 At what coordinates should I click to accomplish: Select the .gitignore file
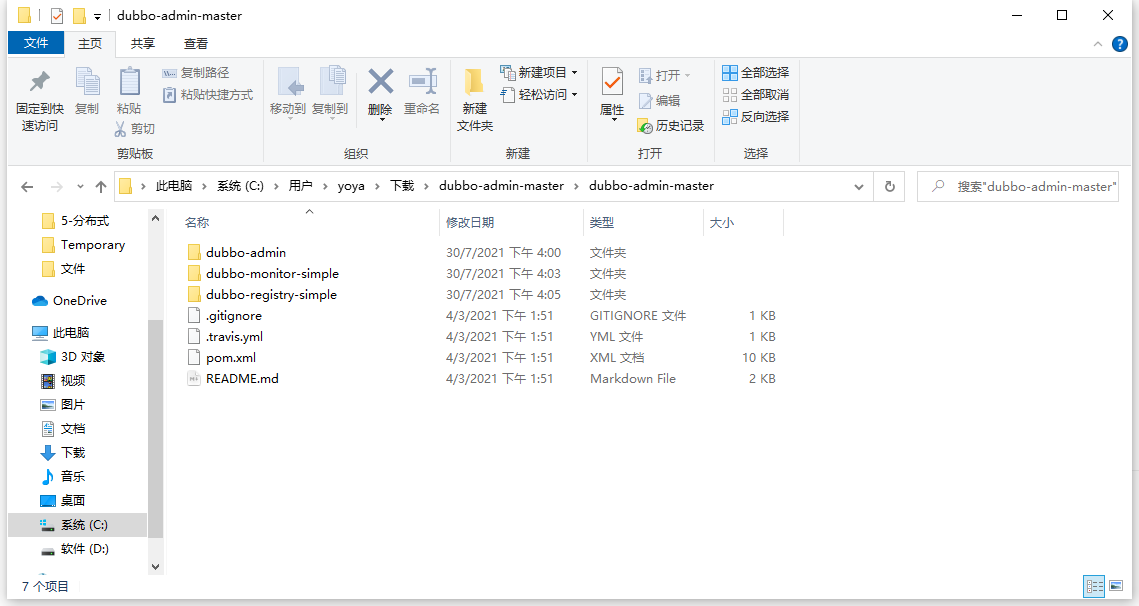[x=233, y=315]
